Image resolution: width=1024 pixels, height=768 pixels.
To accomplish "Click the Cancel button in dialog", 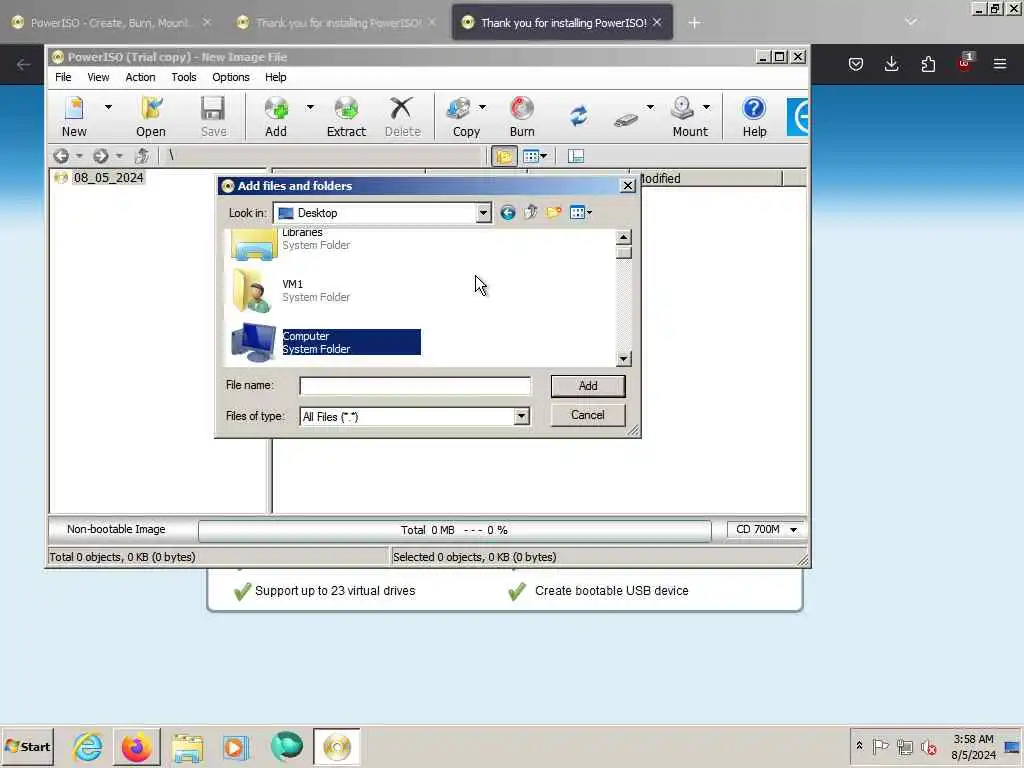I will 588,415.
